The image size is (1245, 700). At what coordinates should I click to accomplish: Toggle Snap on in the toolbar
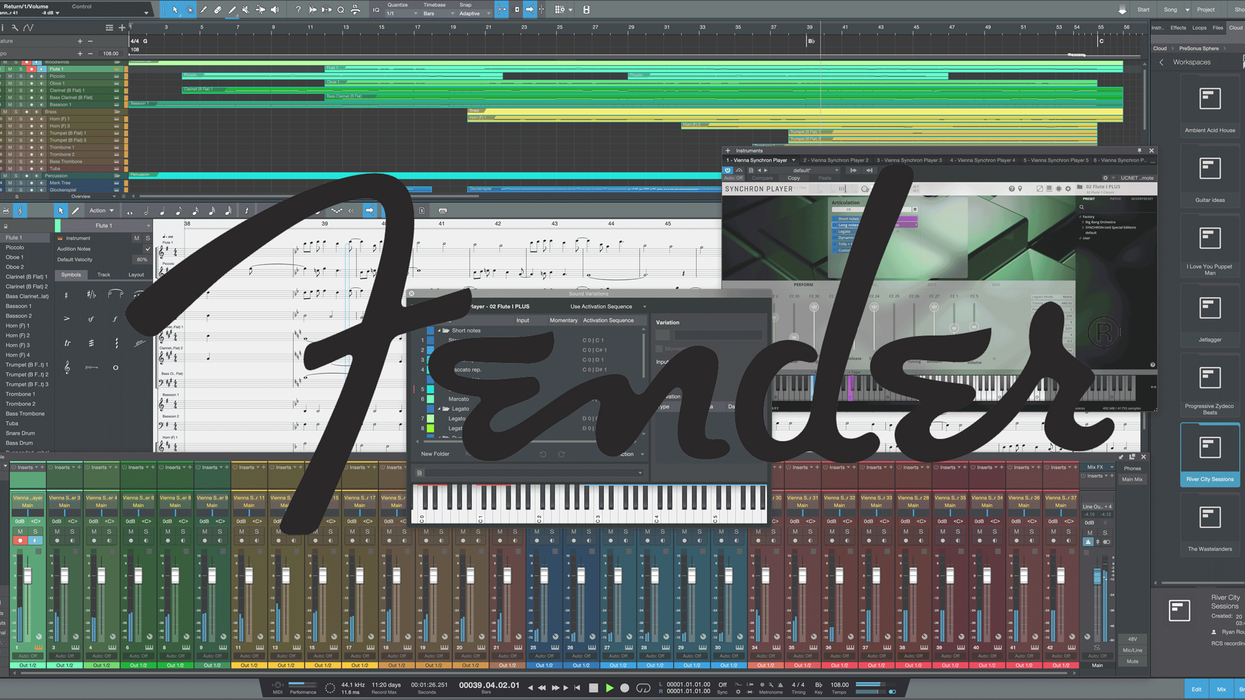click(501, 9)
